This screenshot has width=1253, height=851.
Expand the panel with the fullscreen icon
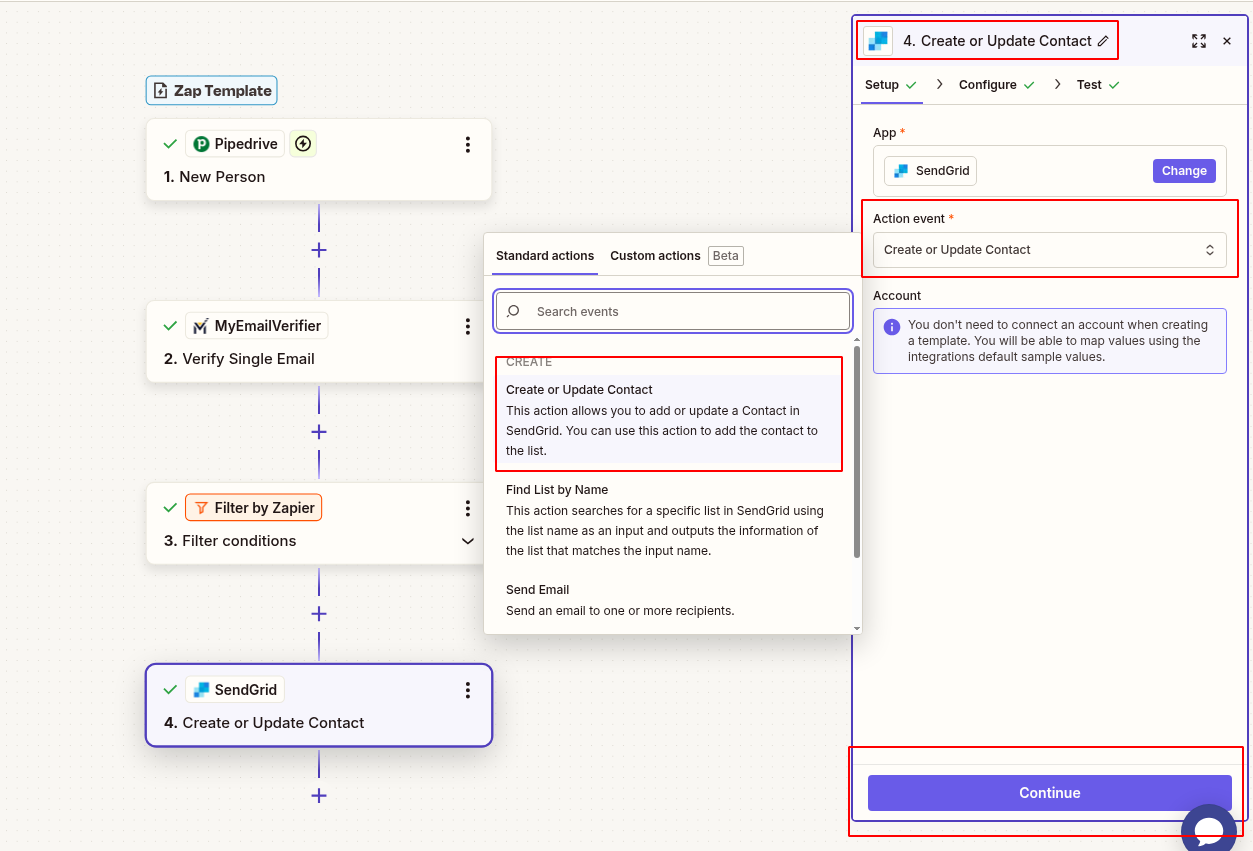tap(1199, 41)
